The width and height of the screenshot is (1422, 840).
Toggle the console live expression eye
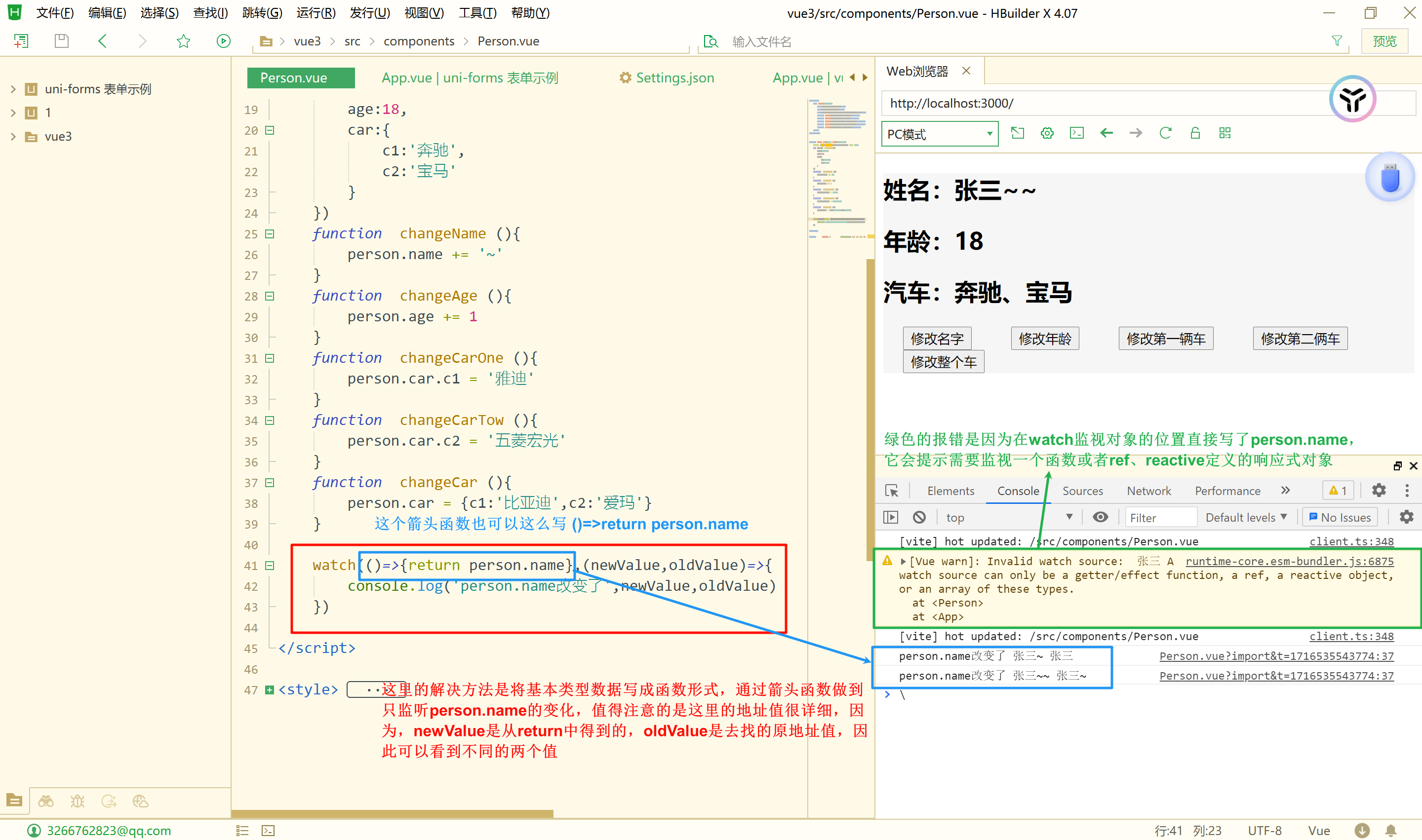[1100, 517]
